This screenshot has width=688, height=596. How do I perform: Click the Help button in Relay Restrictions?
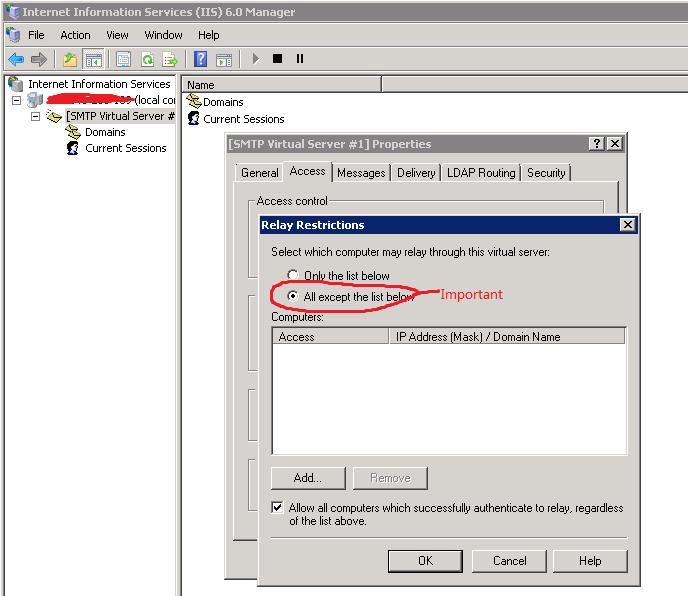(590, 561)
